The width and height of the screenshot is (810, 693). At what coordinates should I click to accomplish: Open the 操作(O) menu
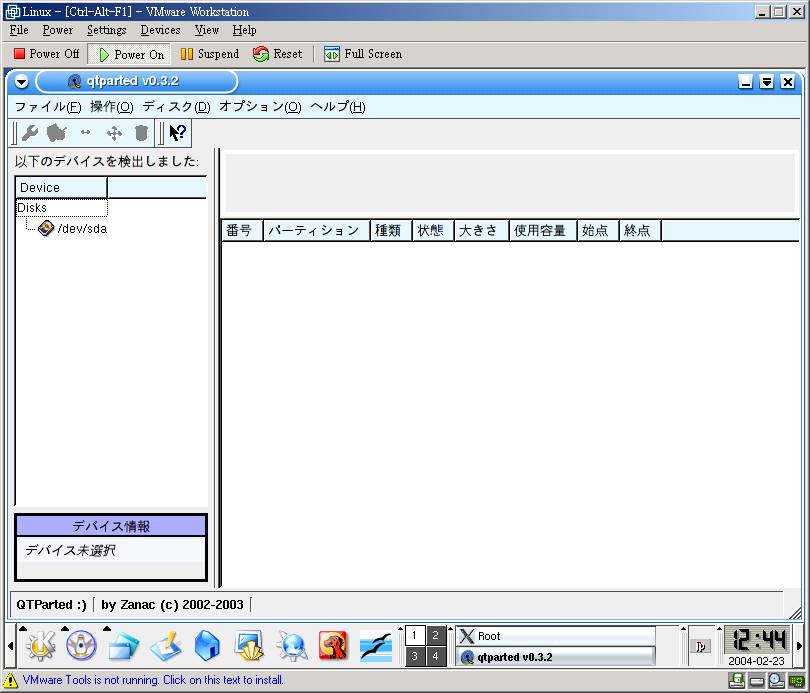pyautogui.click(x=112, y=107)
